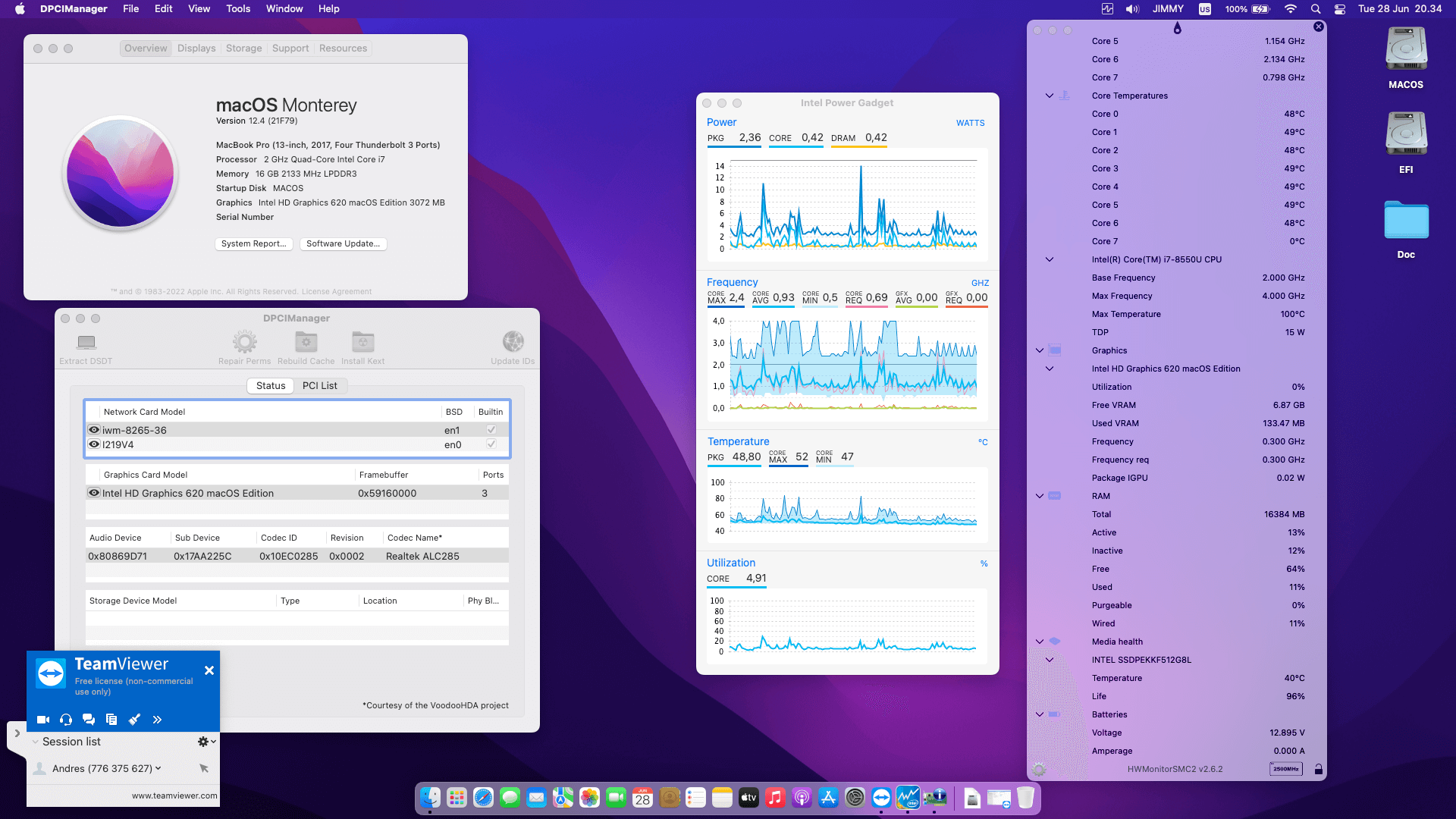This screenshot has height=819, width=1456.
Task: Collapse Intel i7-8550U CPU section
Action: tap(1050, 259)
